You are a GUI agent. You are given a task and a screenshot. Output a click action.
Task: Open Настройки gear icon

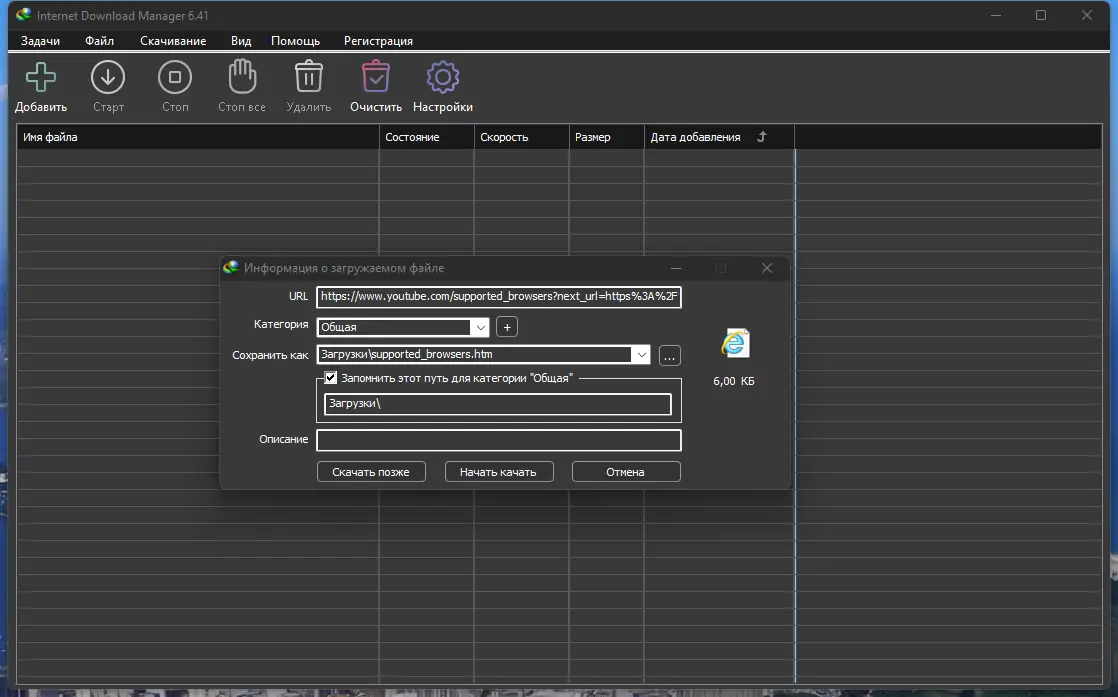[443, 77]
